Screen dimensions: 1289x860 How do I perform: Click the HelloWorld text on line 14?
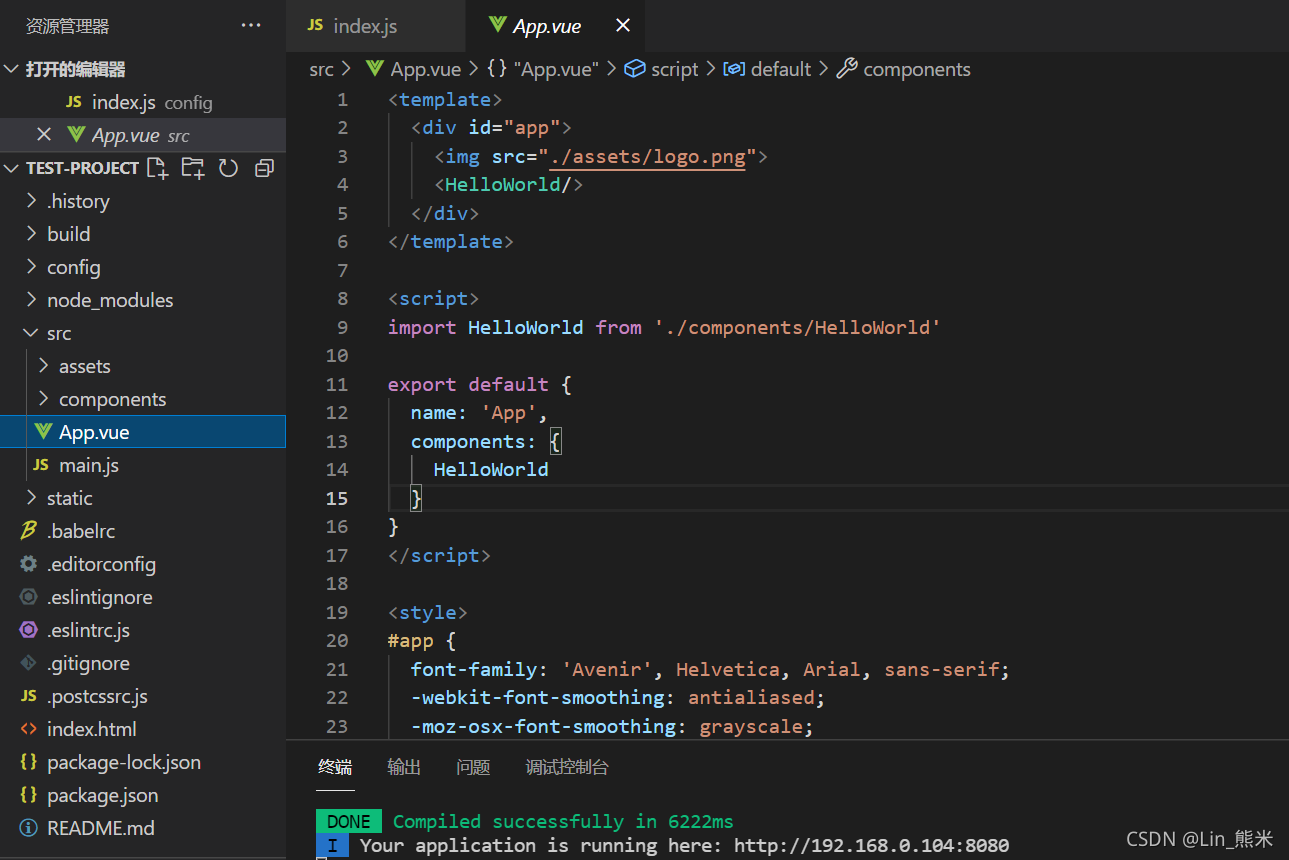(490, 469)
